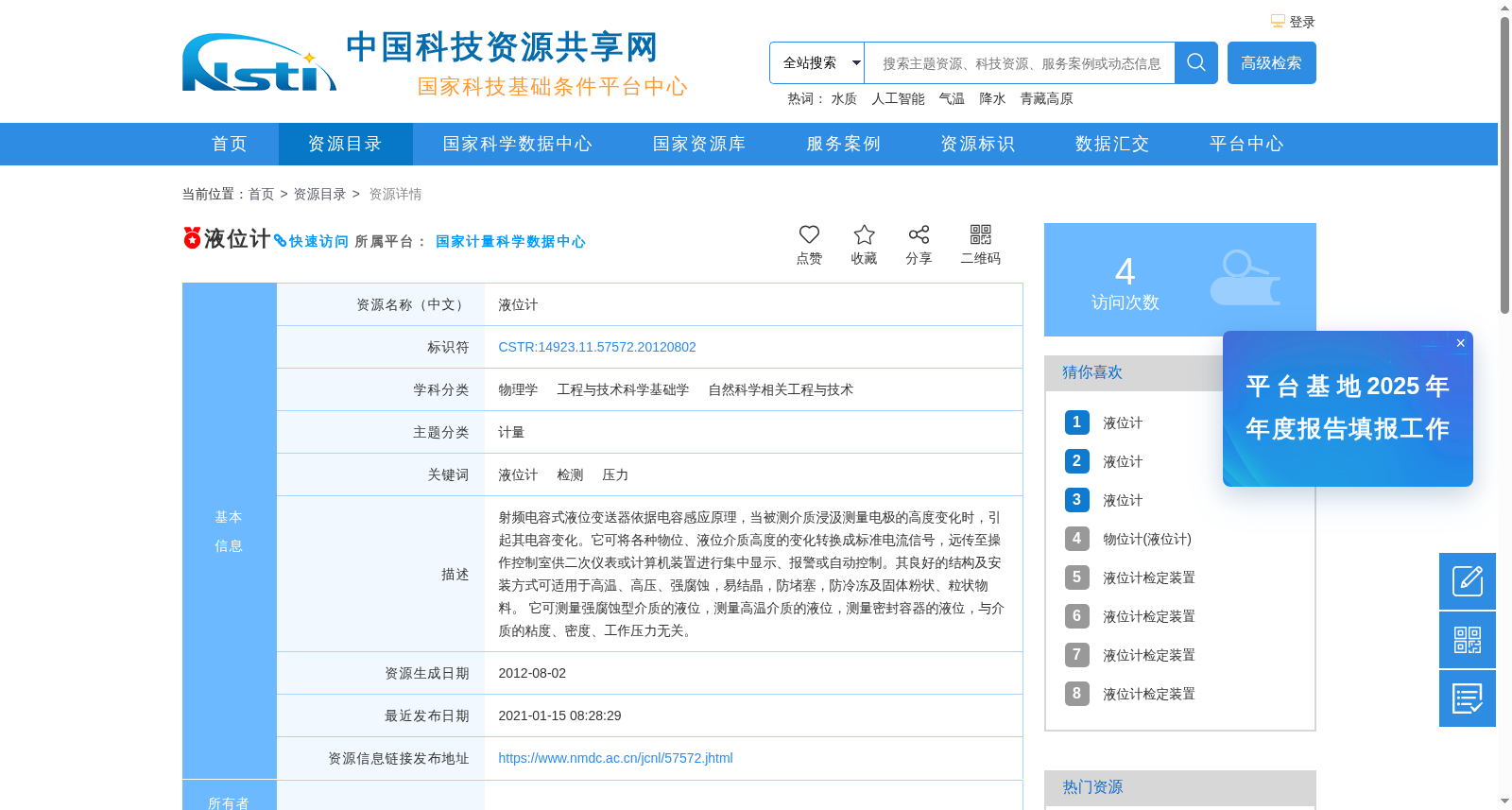This screenshot has width=1512, height=810.
Task: Open the floating edit feedback icon
Action: (x=1468, y=581)
